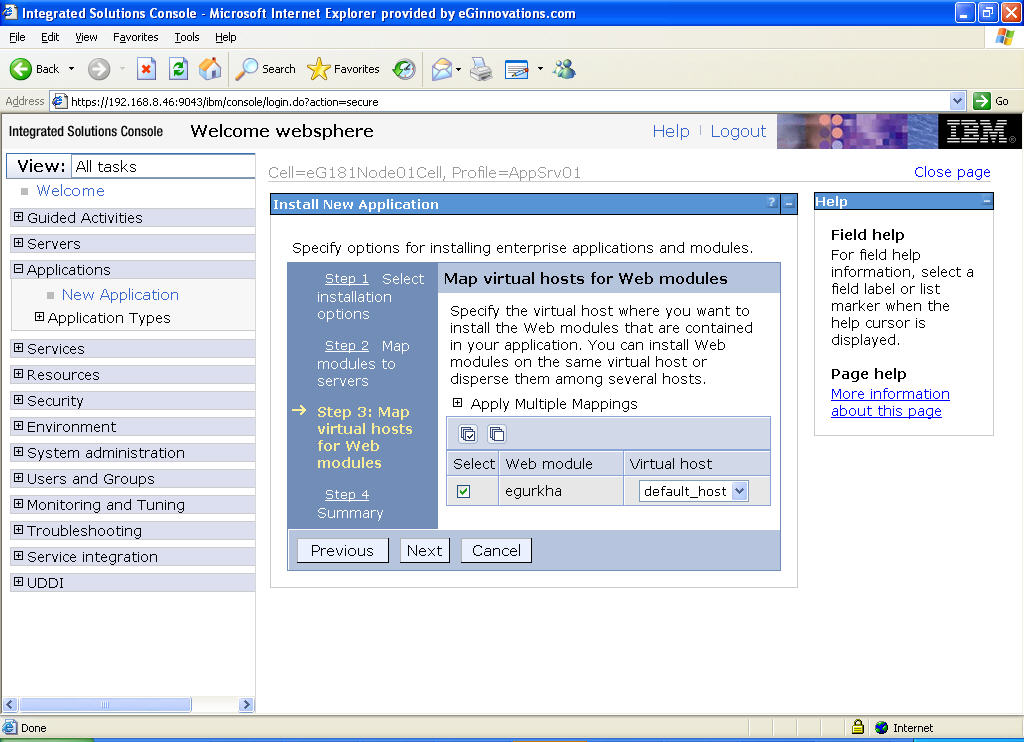
Task: Open the Search magnifier in the toolbar
Action: coord(246,69)
